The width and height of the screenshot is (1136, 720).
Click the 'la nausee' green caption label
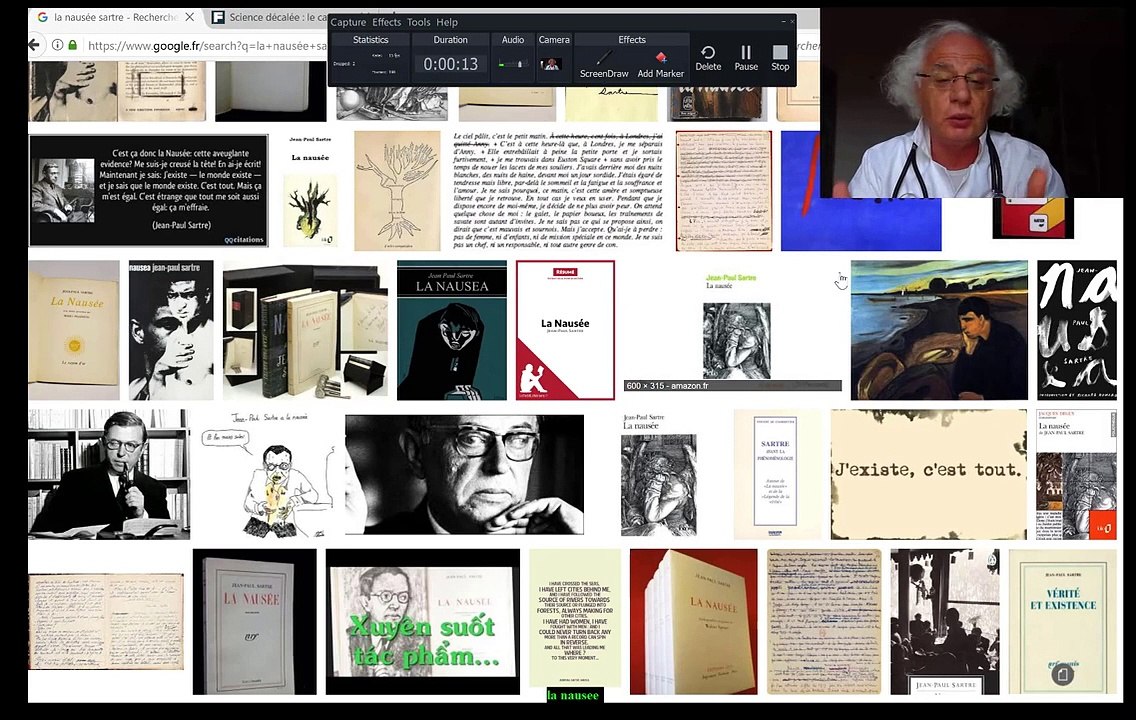[573, 695]
